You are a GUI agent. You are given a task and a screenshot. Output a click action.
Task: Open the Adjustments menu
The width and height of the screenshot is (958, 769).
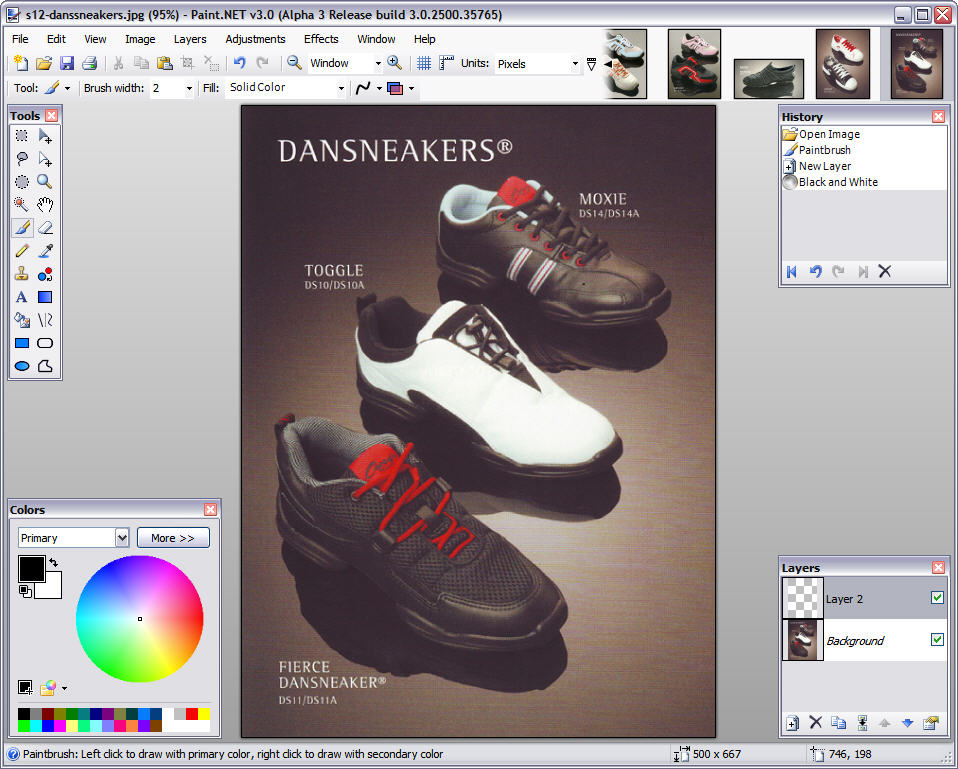coord(255,39)
